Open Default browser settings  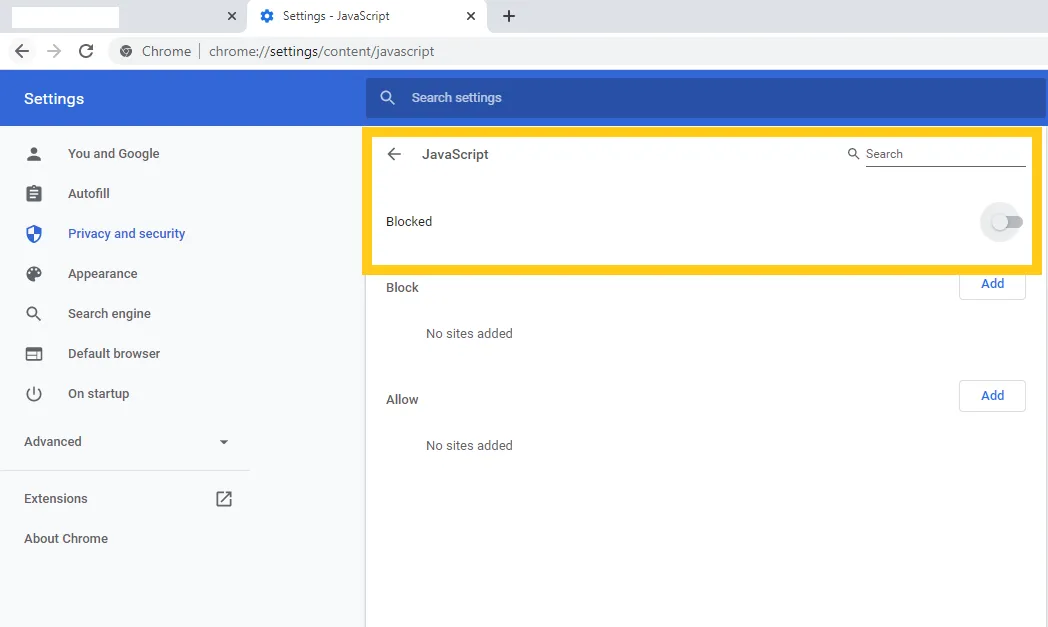point(114,354)
